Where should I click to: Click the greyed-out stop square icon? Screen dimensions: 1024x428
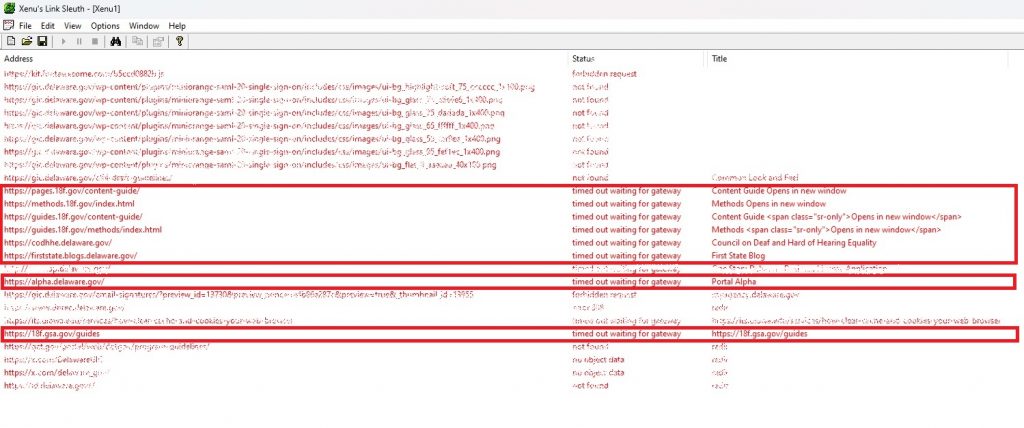click(95, 41)
